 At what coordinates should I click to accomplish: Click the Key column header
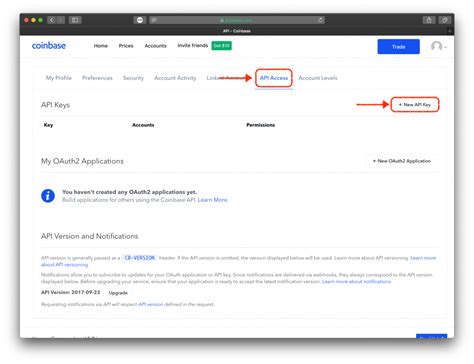[48, 125]
